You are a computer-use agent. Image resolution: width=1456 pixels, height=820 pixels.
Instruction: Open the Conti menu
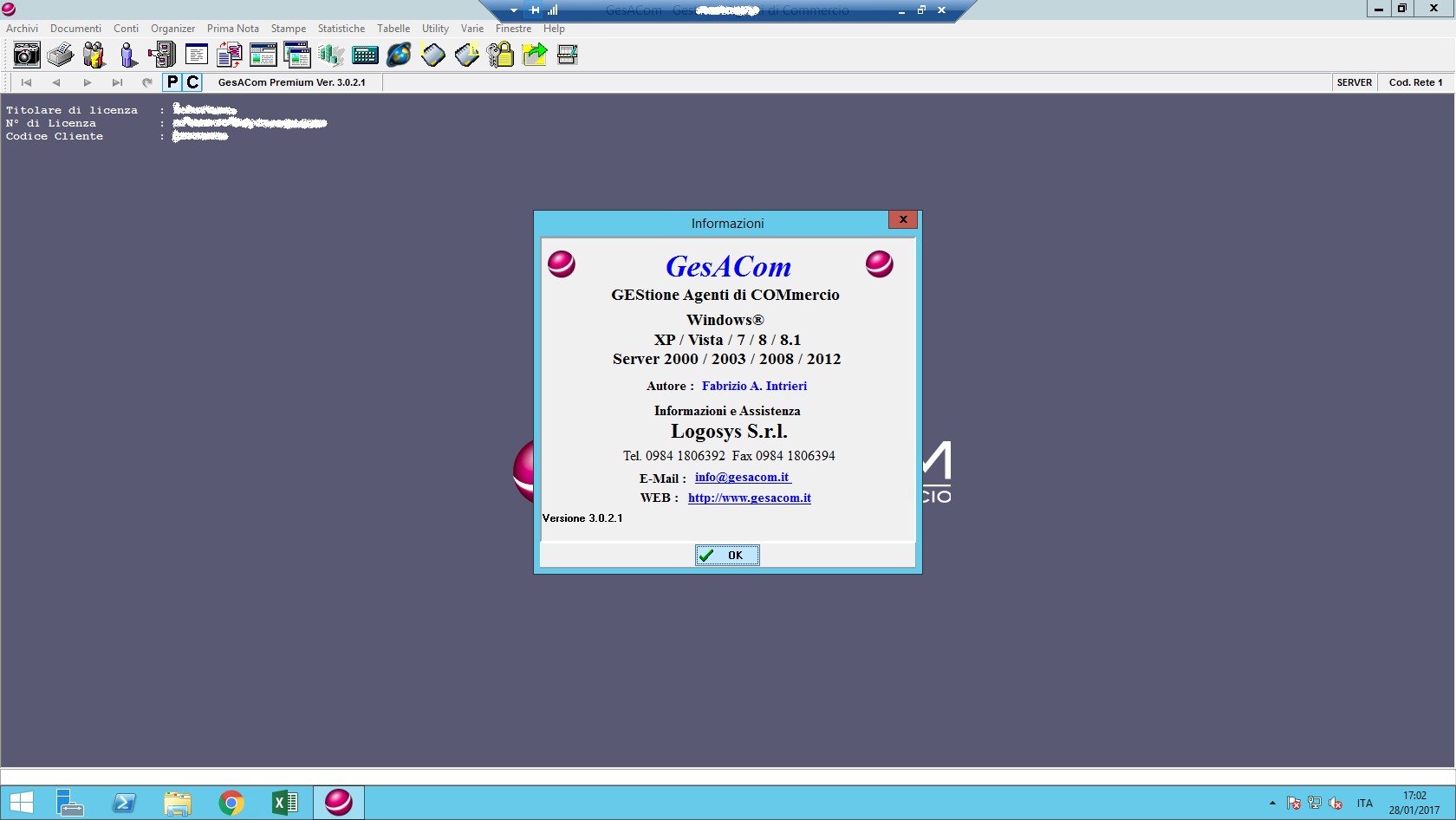(126, 29)
